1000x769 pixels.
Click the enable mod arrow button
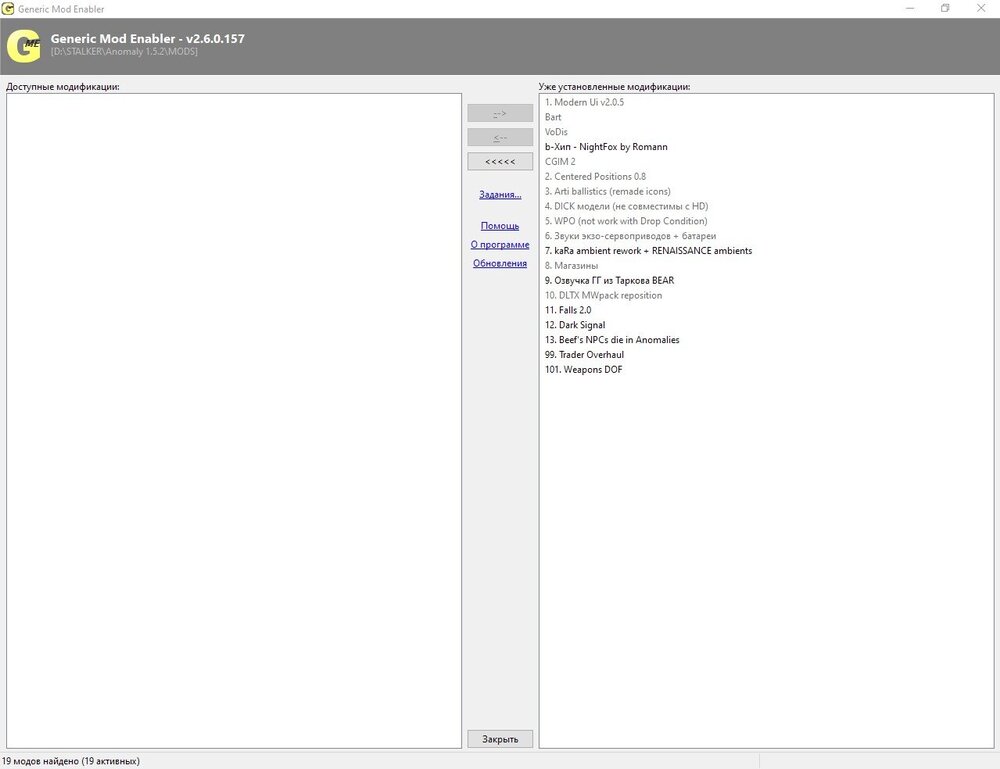(x=500, y=113)
